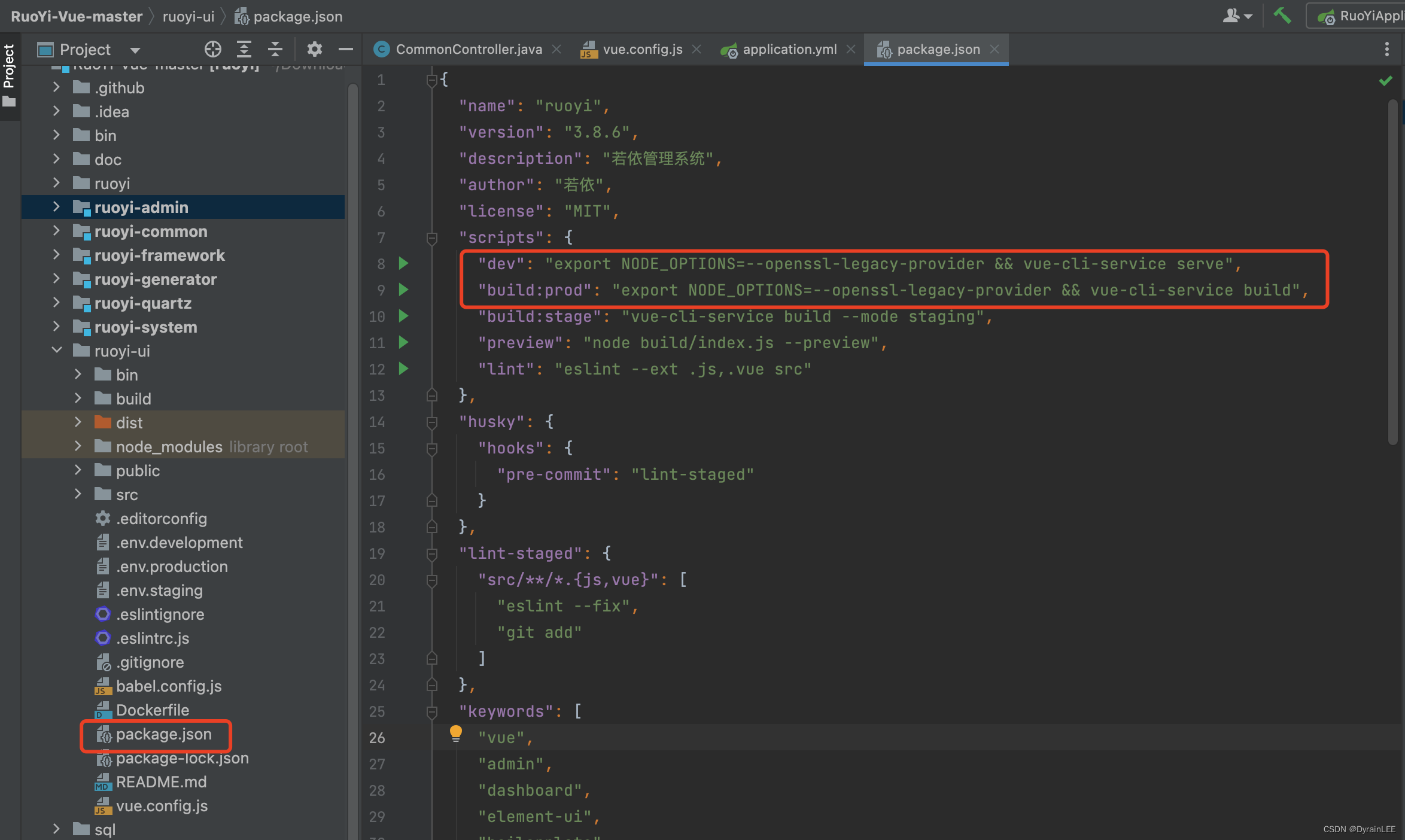
Task: Open the editor tabs more-options menu
Action: 1386,49
